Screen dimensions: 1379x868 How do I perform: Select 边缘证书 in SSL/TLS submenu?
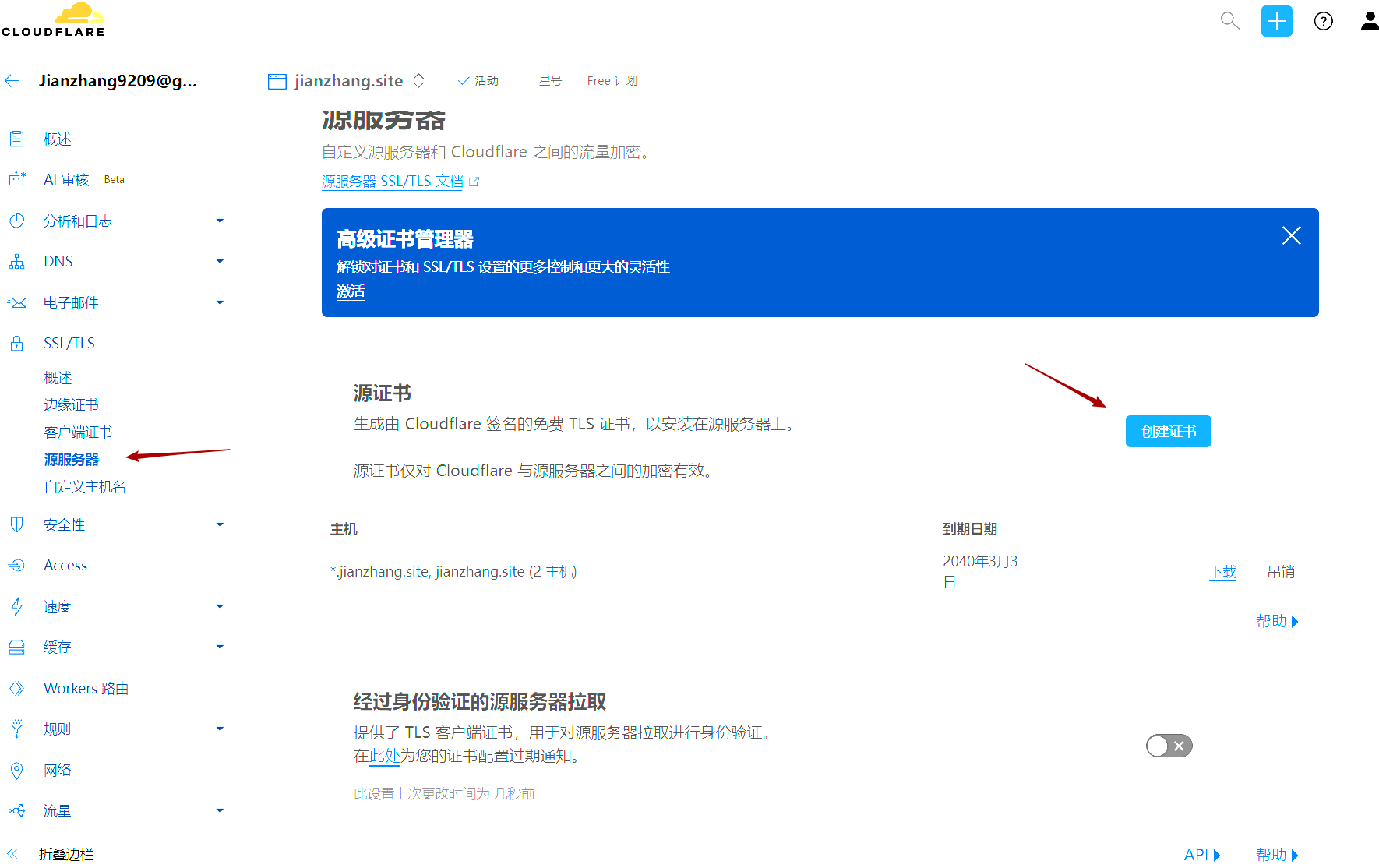coord(71,405)
